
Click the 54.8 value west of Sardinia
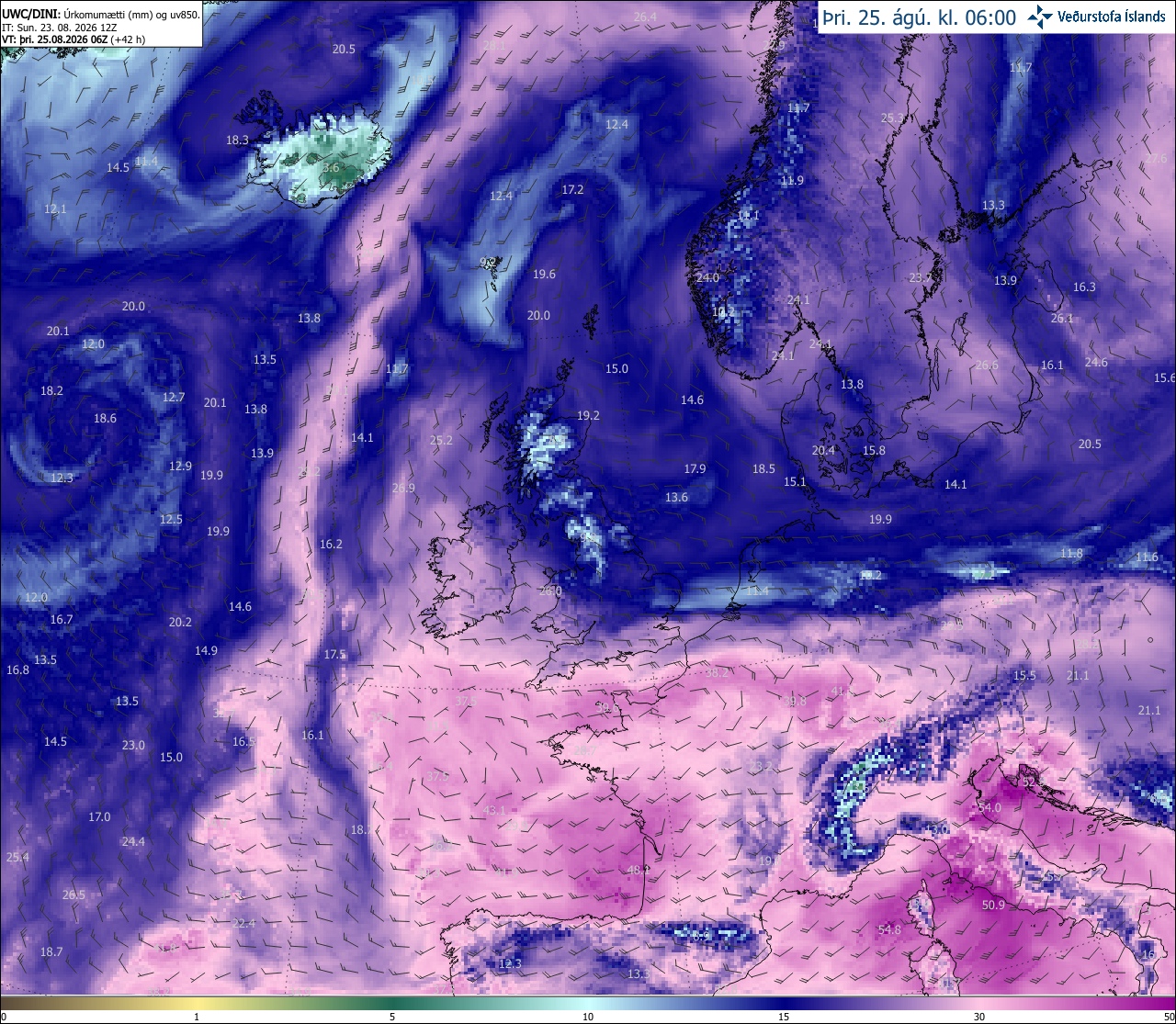(889, 930)
